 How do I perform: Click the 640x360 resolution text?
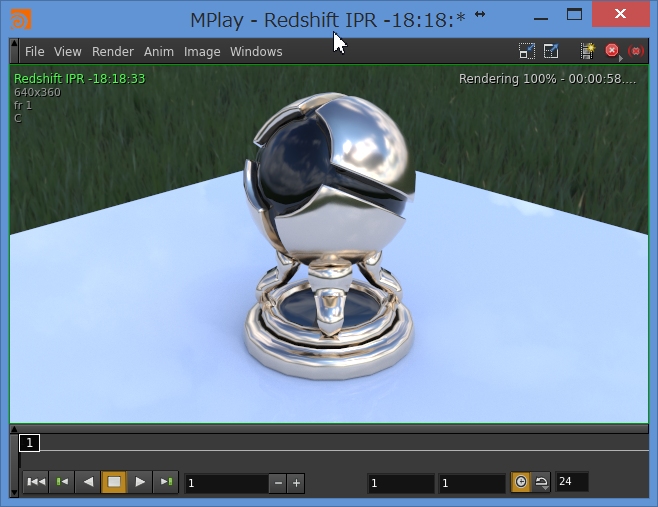(37, 92)
